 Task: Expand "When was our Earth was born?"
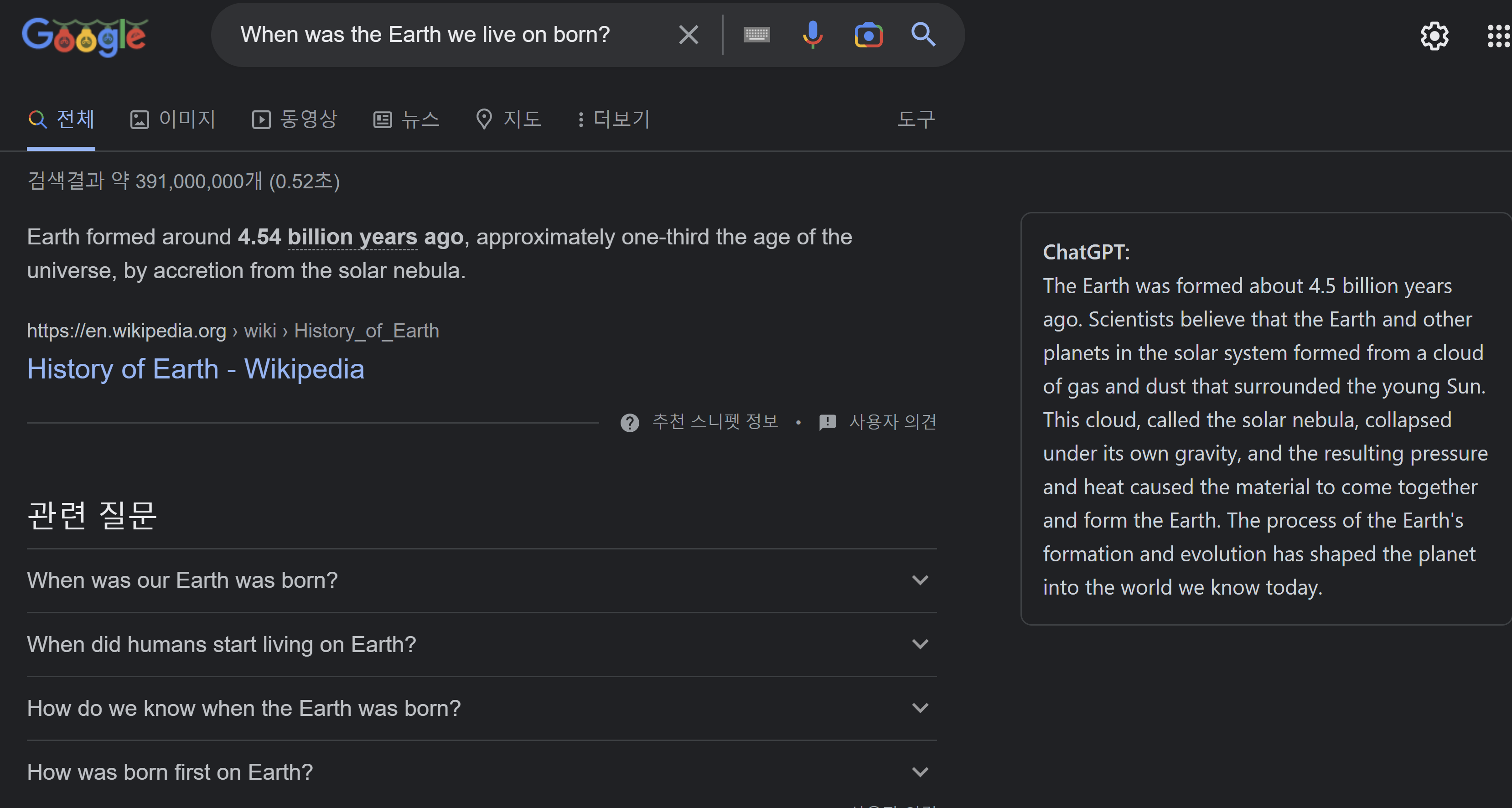482,580
